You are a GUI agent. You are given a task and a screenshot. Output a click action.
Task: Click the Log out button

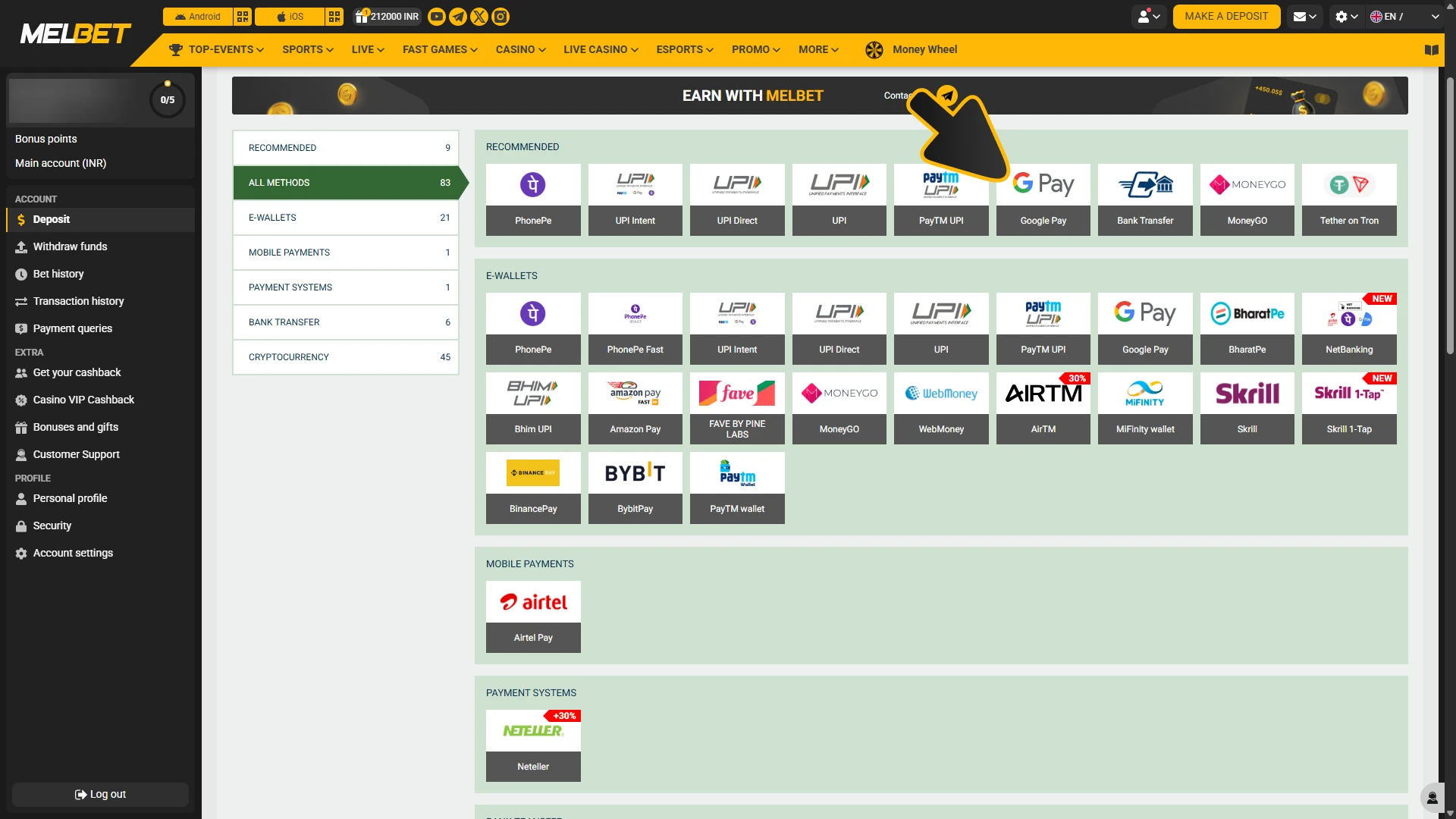coord(100,795)
